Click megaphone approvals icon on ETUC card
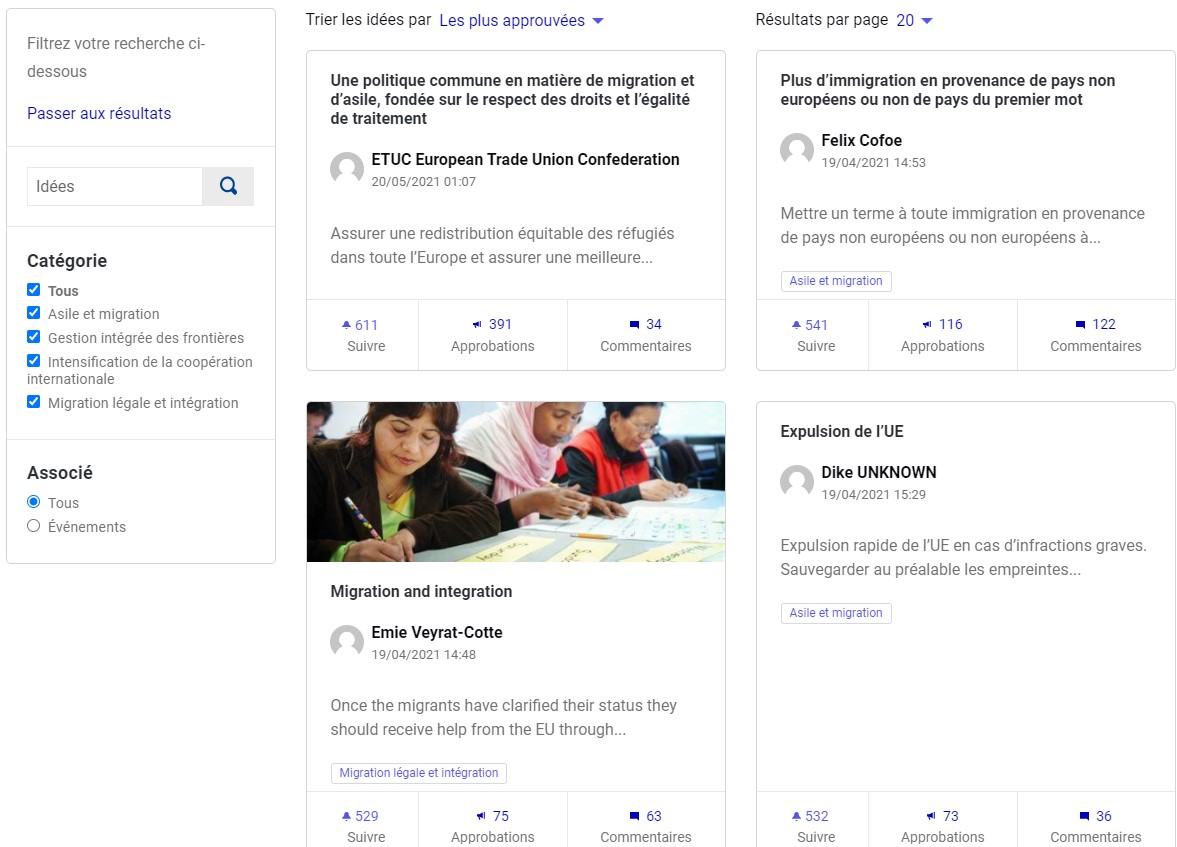This screenshot has width=1177, height=847. (x=477, y=324)
